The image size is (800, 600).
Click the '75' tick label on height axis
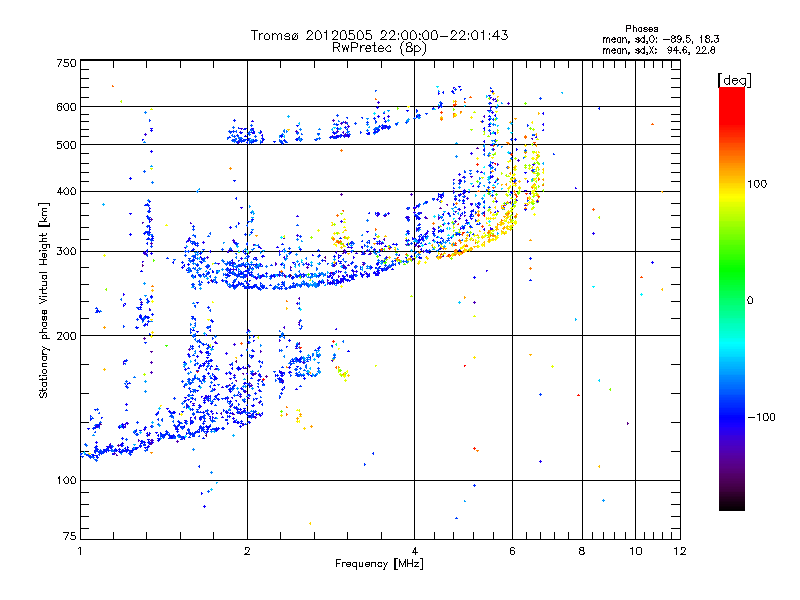coord(70,536)
